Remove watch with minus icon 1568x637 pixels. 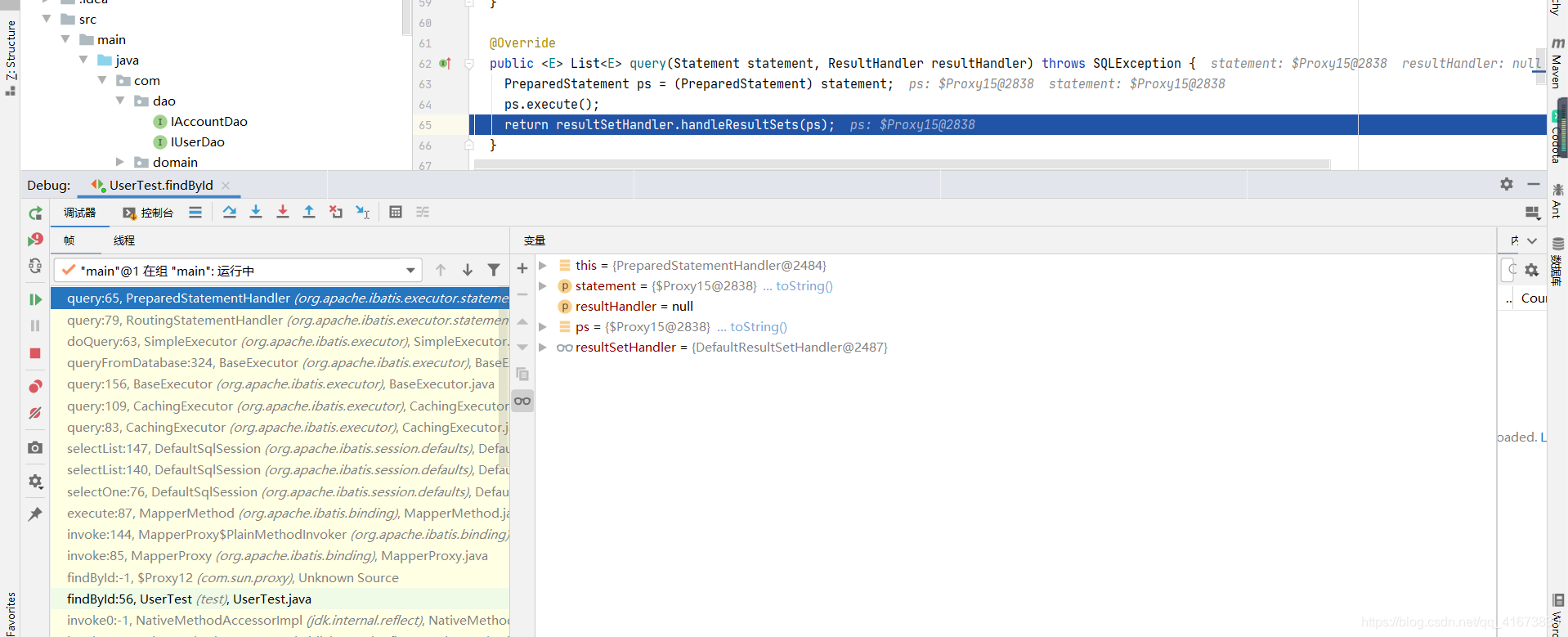[x=522, y=294]
